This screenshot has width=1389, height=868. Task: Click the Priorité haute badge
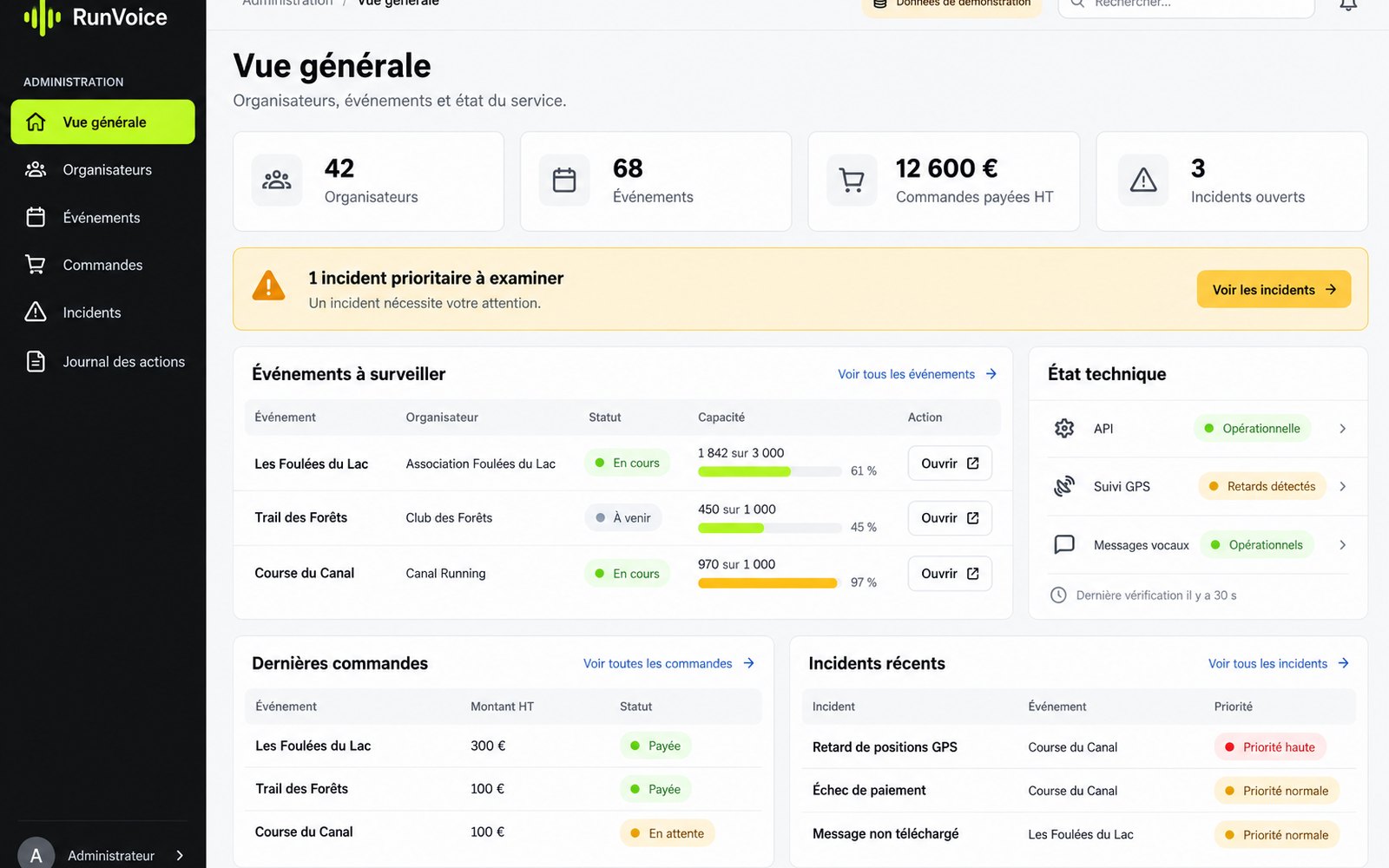click(1270, 746)
